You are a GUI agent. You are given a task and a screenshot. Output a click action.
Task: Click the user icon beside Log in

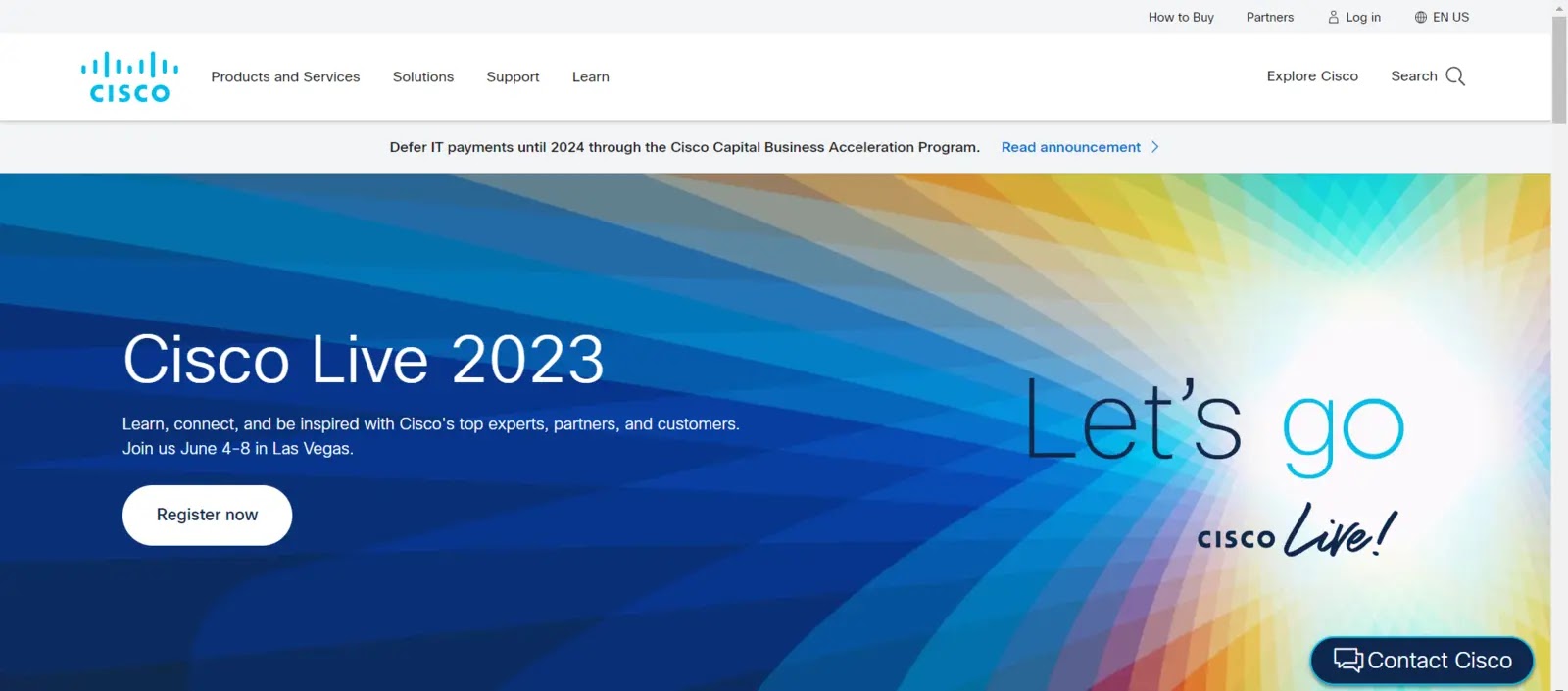(1333, 17)
